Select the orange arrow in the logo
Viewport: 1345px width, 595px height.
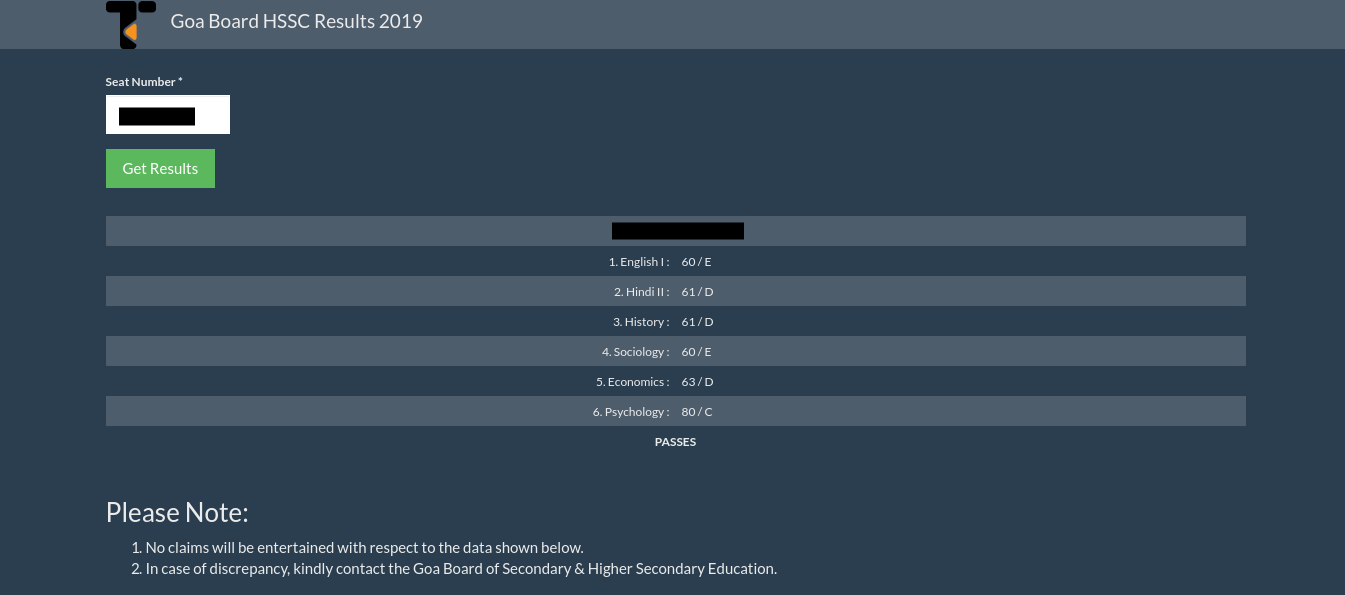tap(131, 34)
